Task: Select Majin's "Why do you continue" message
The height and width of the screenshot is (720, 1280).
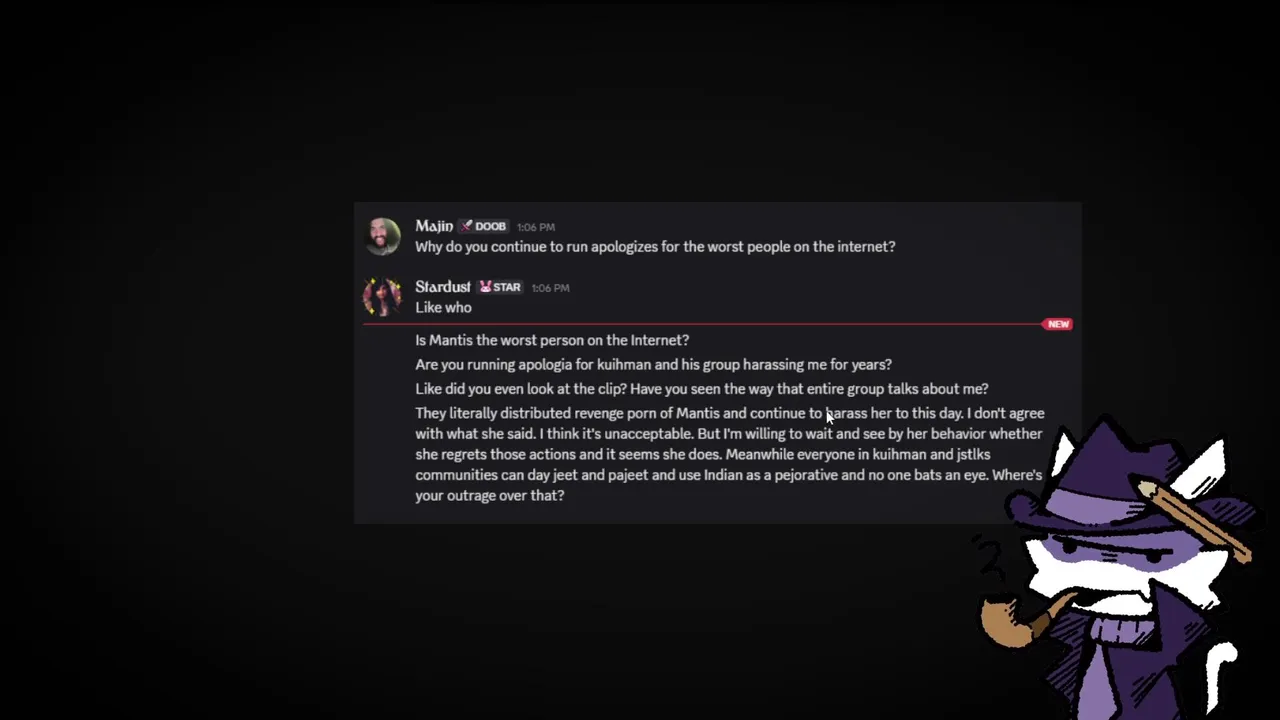Action: 655,247
